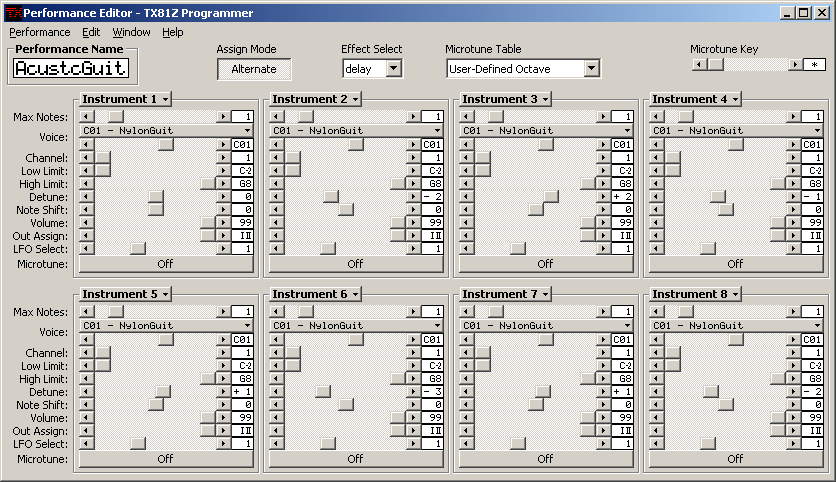Click Instrument 3 Detune right arrow
This screenshot has width=836, height=482.
[x=604, y=197]
